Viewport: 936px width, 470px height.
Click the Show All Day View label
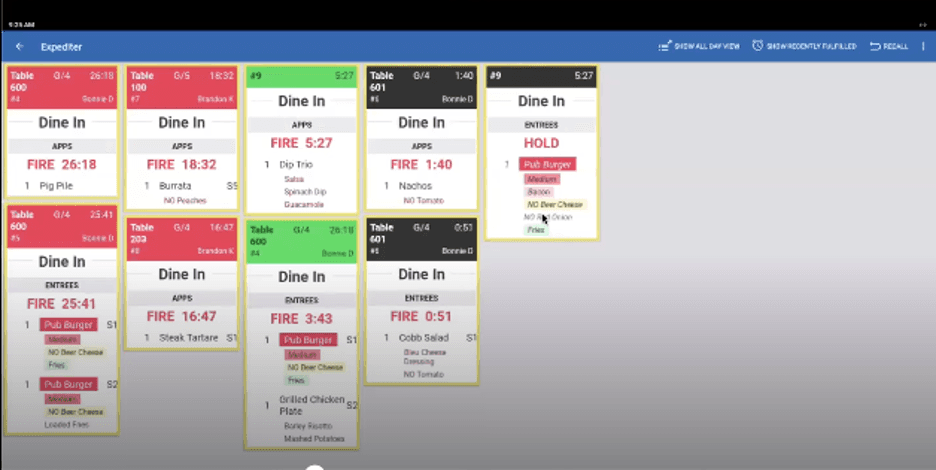(x=706, y=46)
